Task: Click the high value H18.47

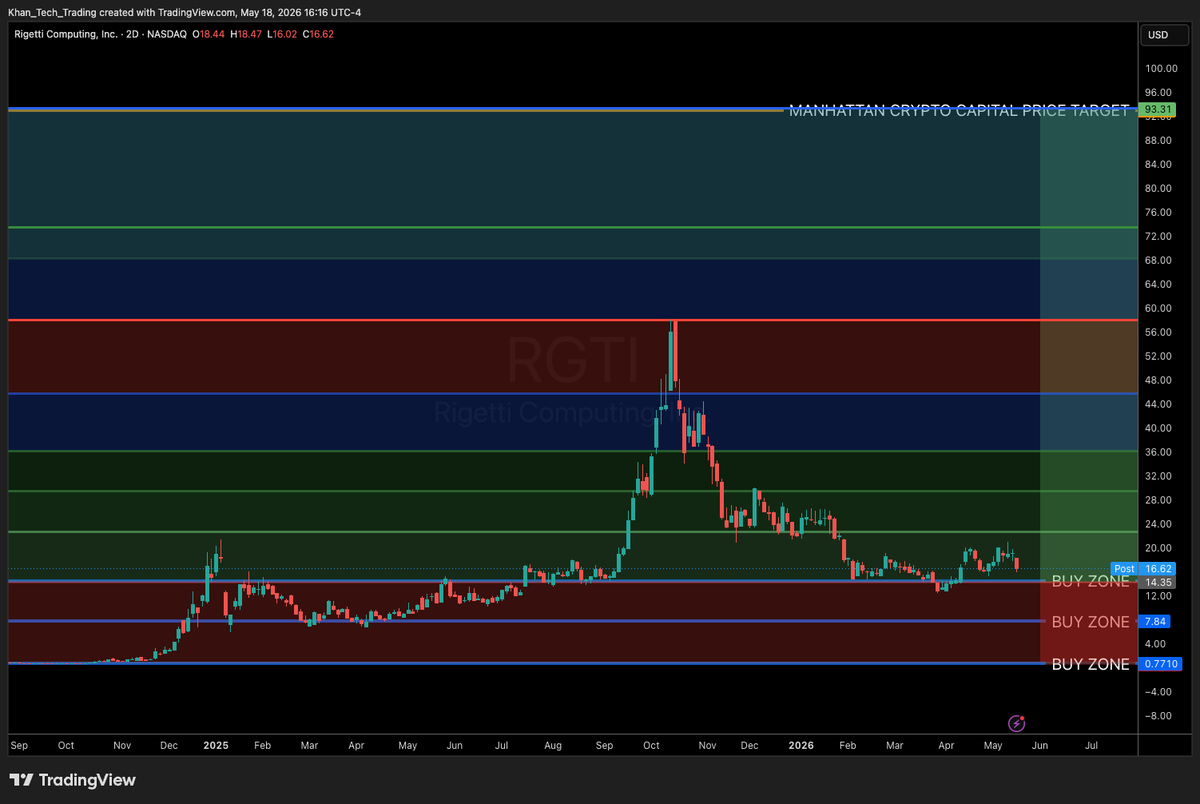Action: click(246, 35)
